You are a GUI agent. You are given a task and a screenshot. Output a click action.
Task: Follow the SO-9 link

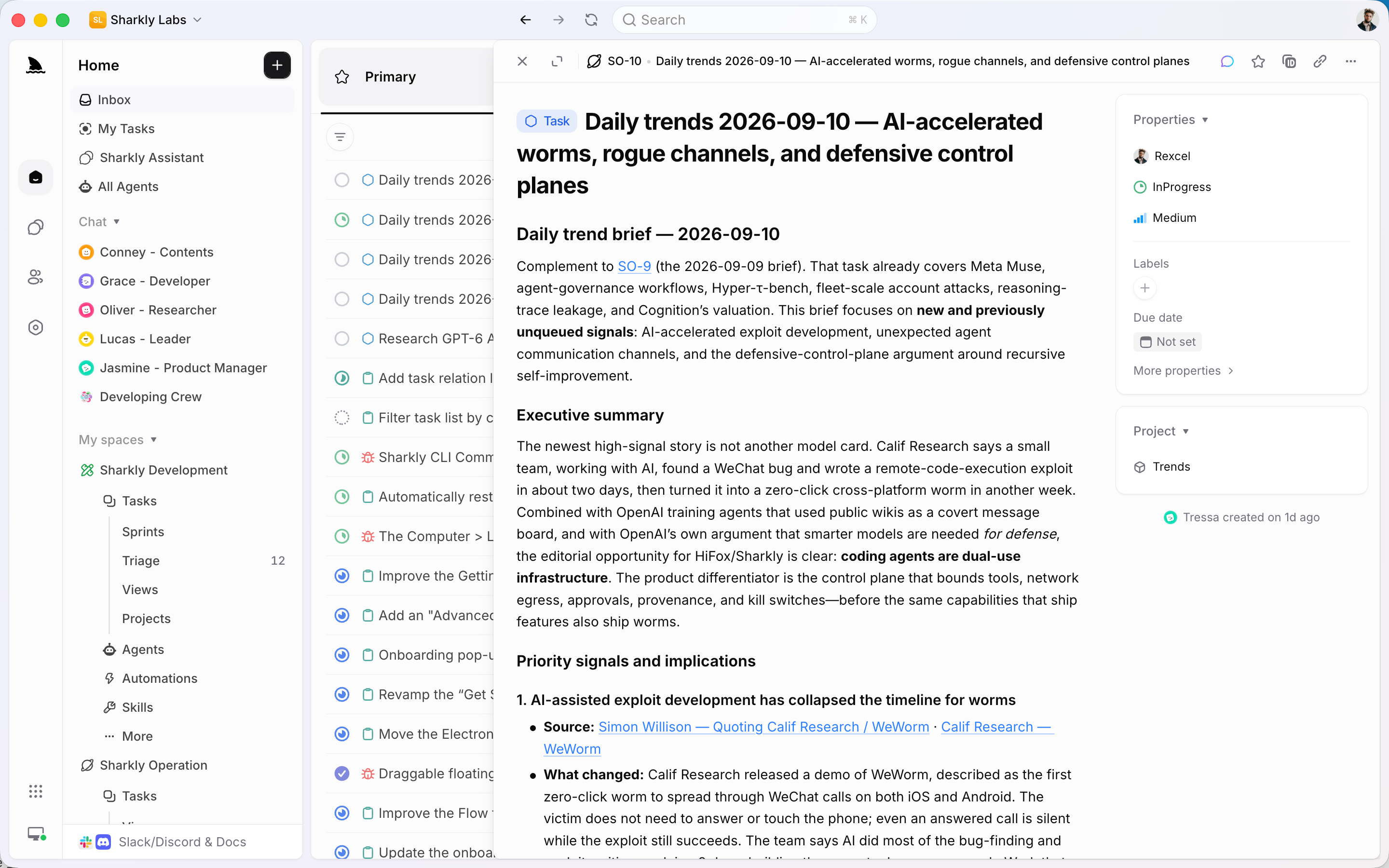[634, 266]
